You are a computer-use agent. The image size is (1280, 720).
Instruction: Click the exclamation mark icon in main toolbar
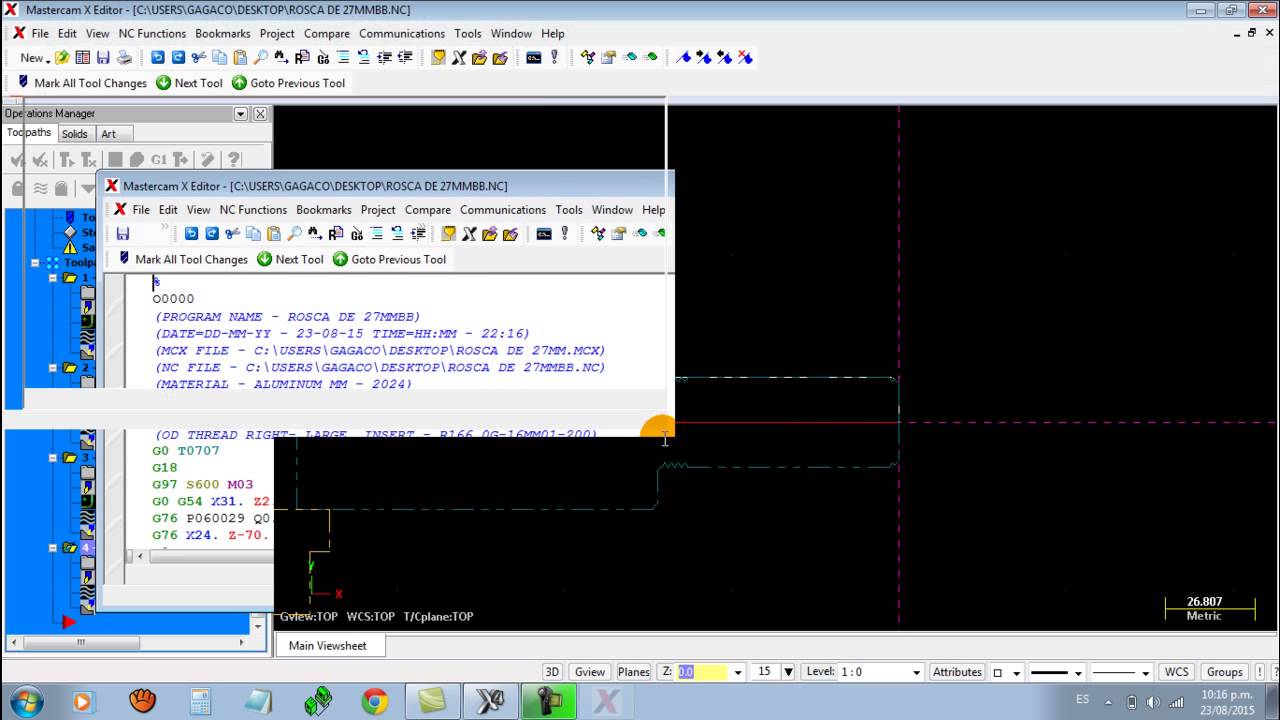(x=554, y=58)
